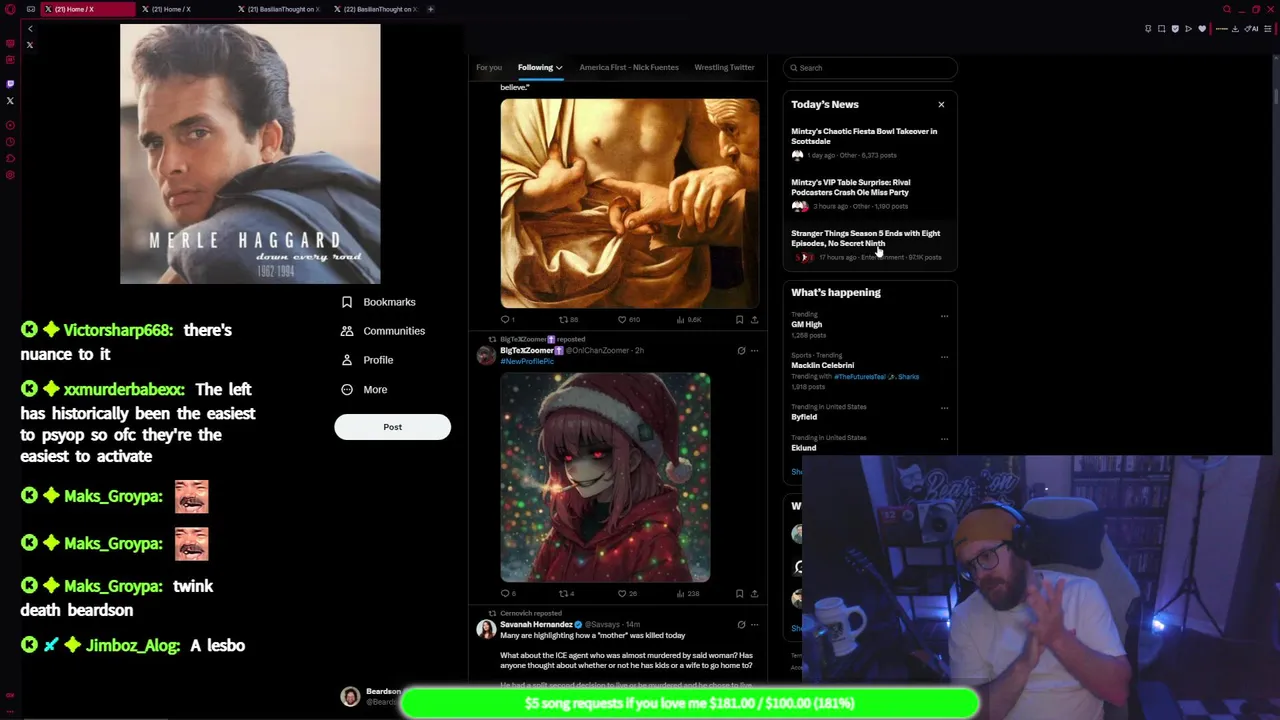
Task: View analytics of post with 238 views
Action: [x=686, y=594]
